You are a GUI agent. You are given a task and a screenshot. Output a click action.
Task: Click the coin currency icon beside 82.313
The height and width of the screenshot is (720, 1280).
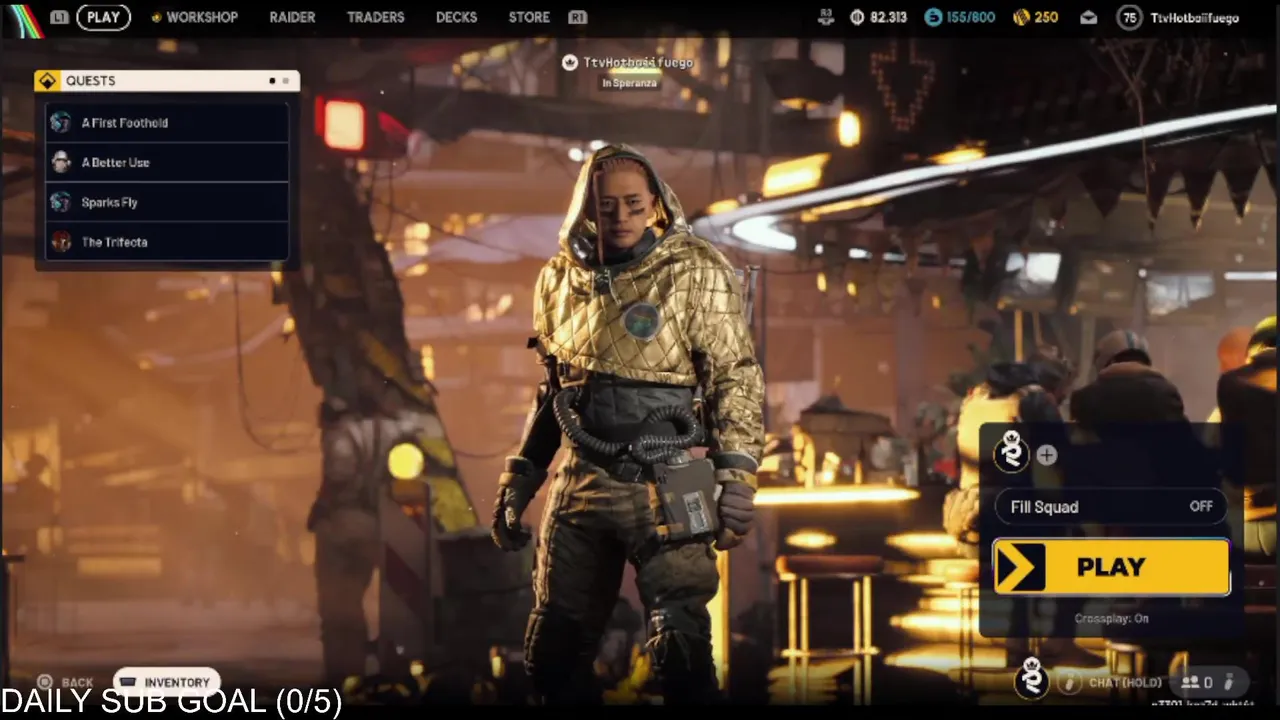(857, 17)
